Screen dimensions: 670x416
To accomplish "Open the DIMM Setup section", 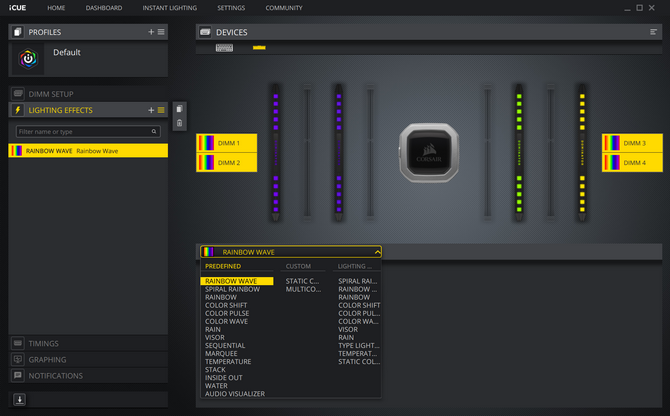I will pyautogui.click(x=88, y=94).
